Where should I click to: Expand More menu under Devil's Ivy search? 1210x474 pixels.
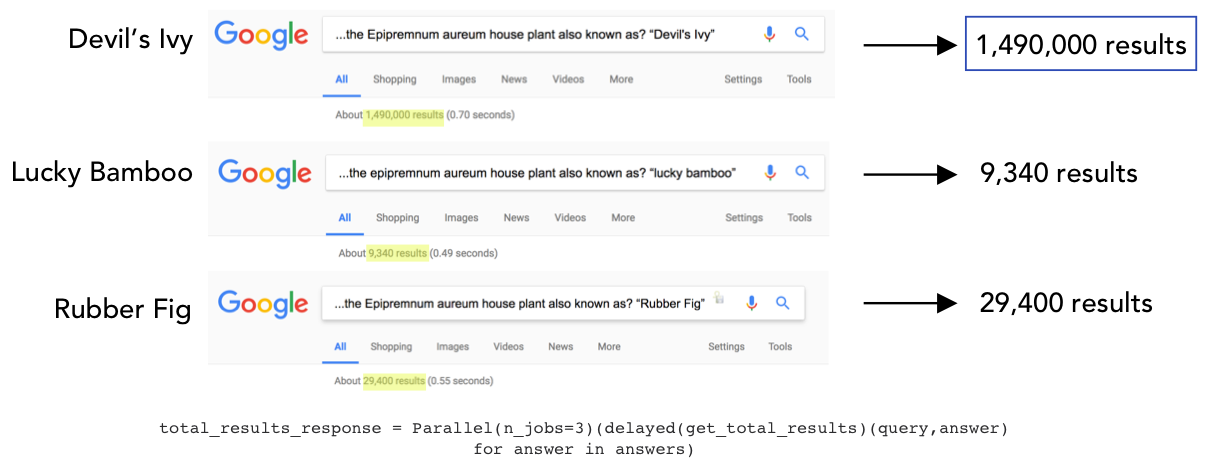[x=621, y=80]
